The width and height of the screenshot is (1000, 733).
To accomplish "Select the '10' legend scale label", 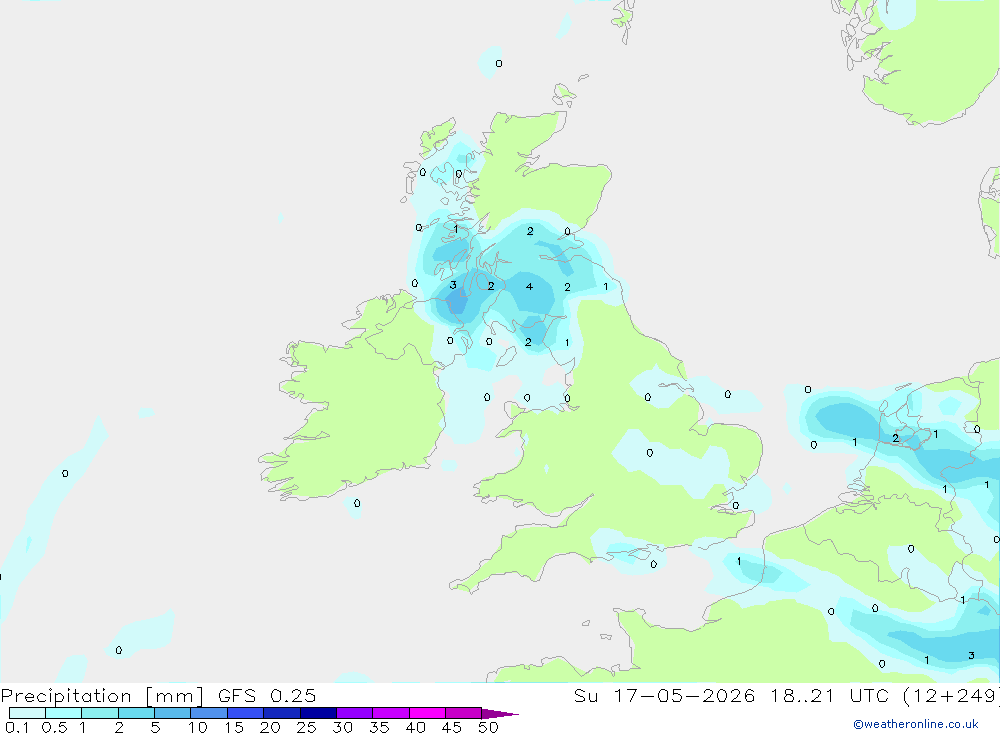I will point(198,727).
